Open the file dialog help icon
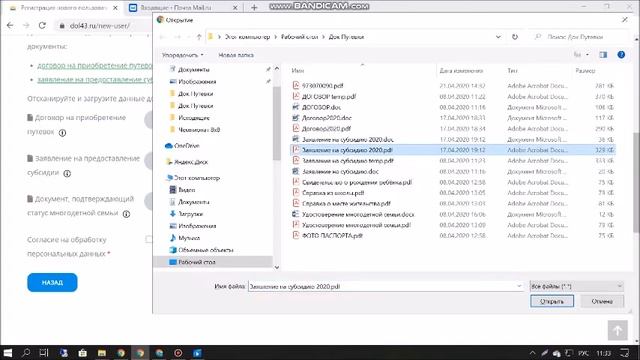This screenshot has height=360, width=640. coord(621,55)
